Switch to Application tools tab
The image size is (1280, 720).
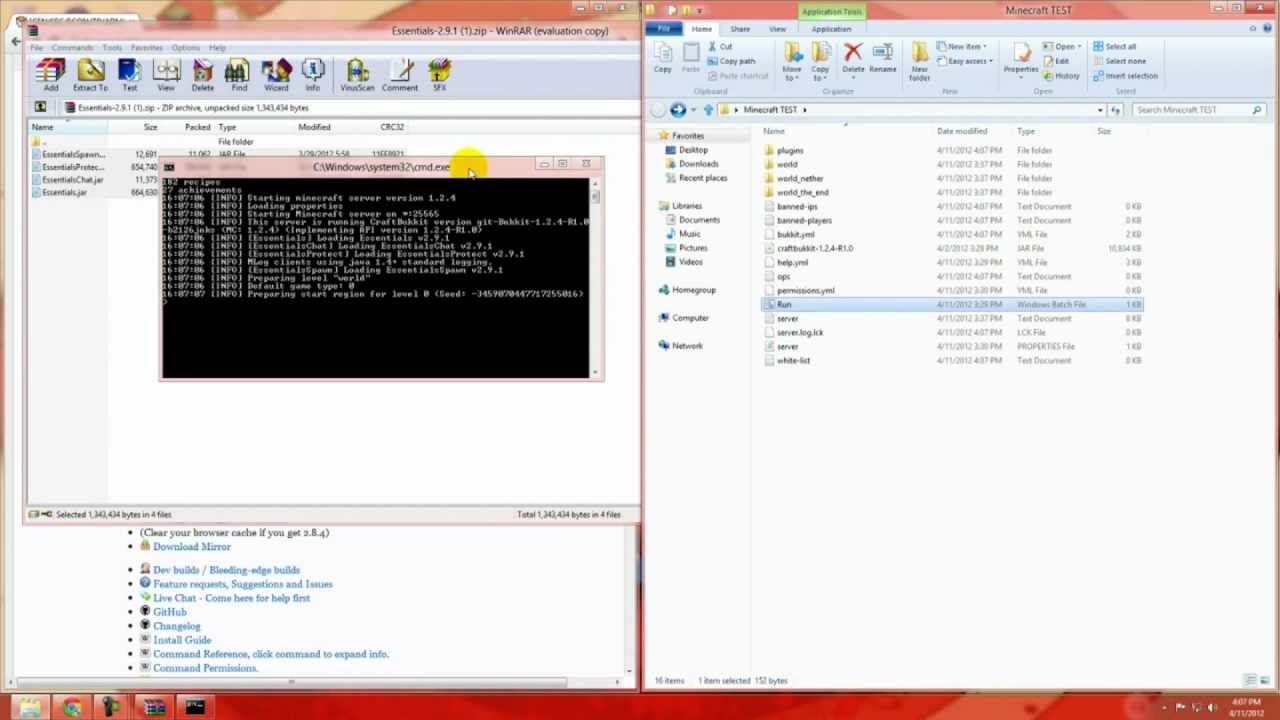coord(831,29)
